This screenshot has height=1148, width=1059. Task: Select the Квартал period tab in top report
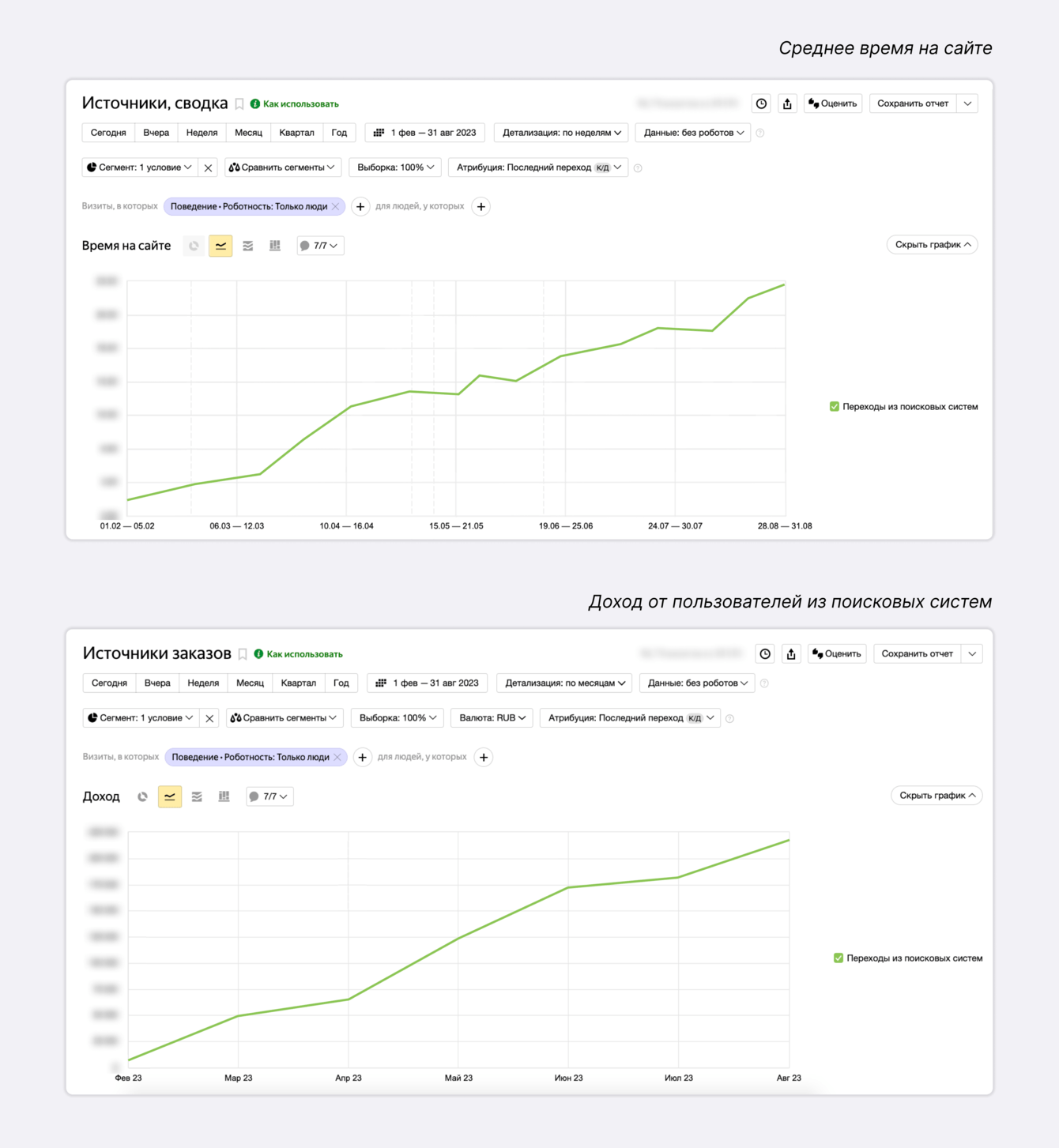[296, 133]
